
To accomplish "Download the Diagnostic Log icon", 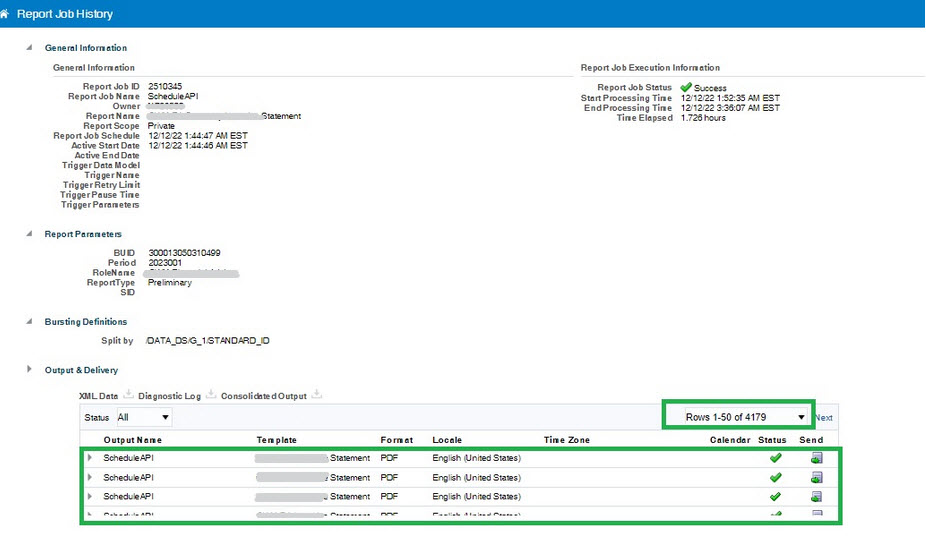I will click(211, 395).
